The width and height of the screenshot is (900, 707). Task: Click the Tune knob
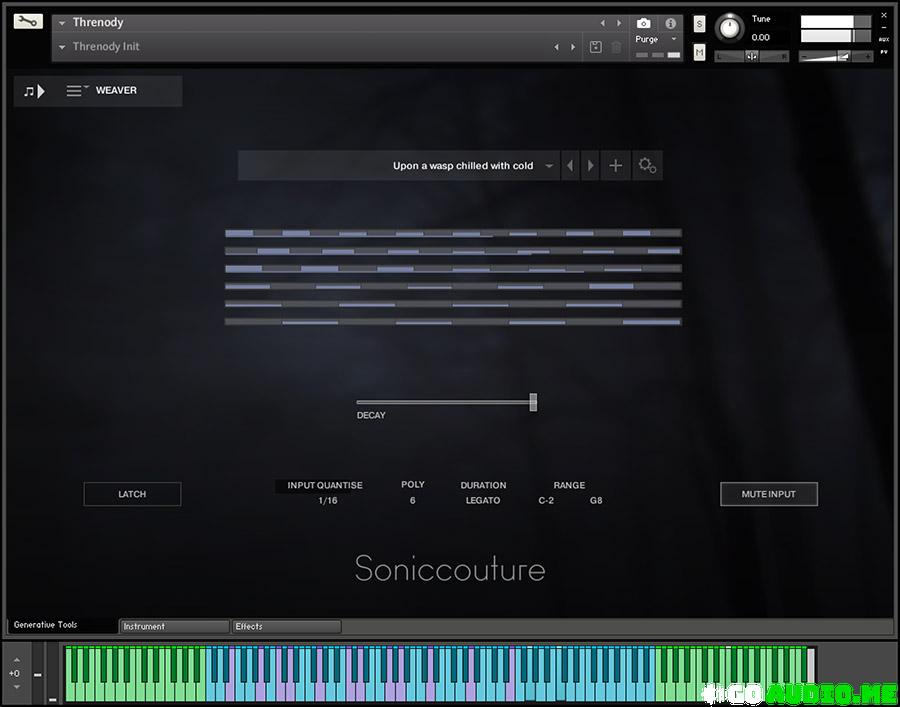731,27
